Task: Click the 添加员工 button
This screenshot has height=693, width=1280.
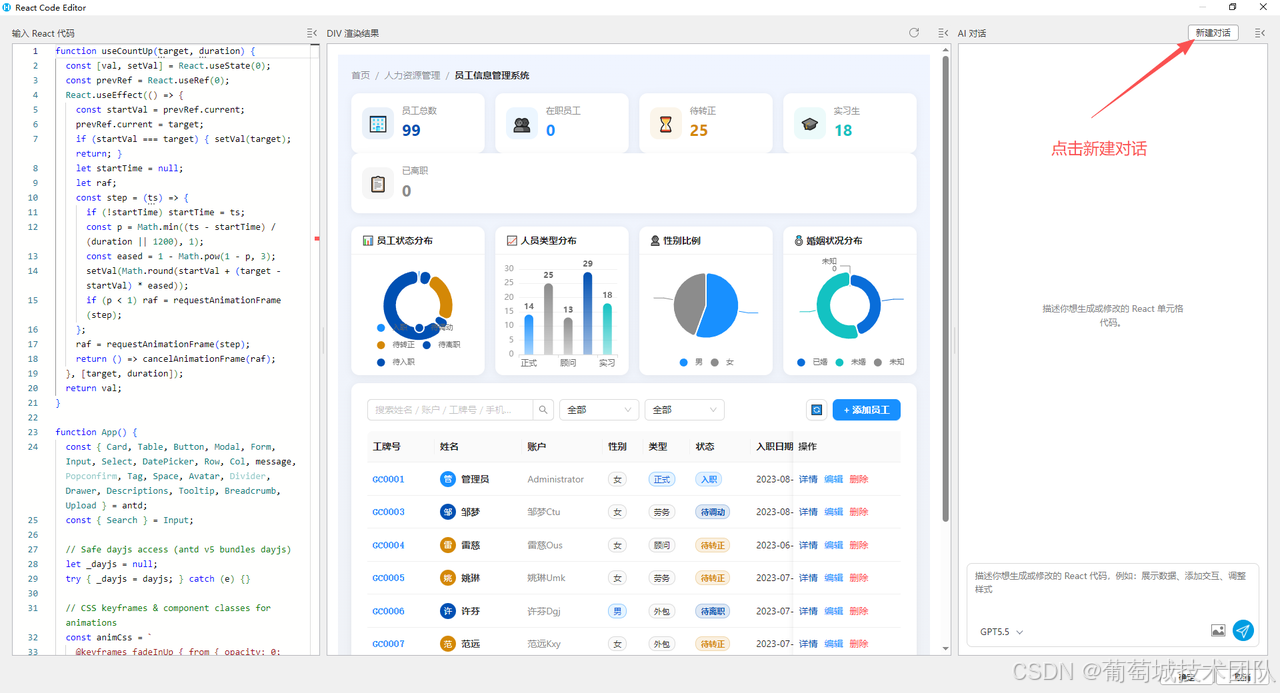Action: [866, 410]
